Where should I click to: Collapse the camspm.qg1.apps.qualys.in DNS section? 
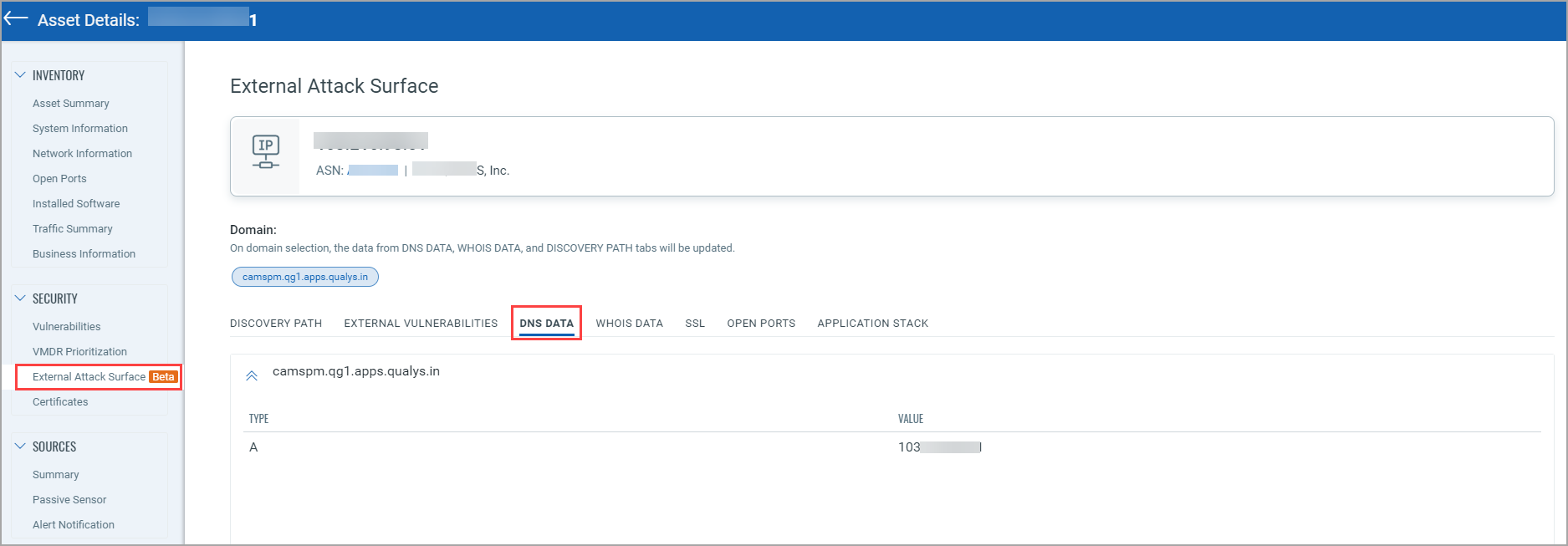tap(252, 376)
